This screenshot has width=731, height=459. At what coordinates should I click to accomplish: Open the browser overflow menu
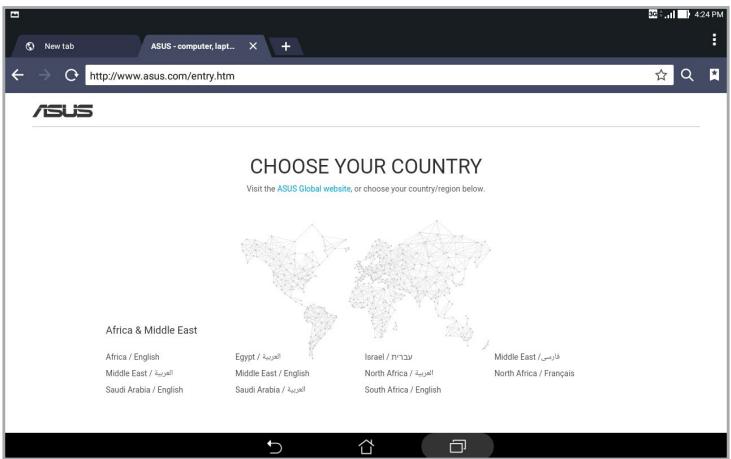point(714,40)
